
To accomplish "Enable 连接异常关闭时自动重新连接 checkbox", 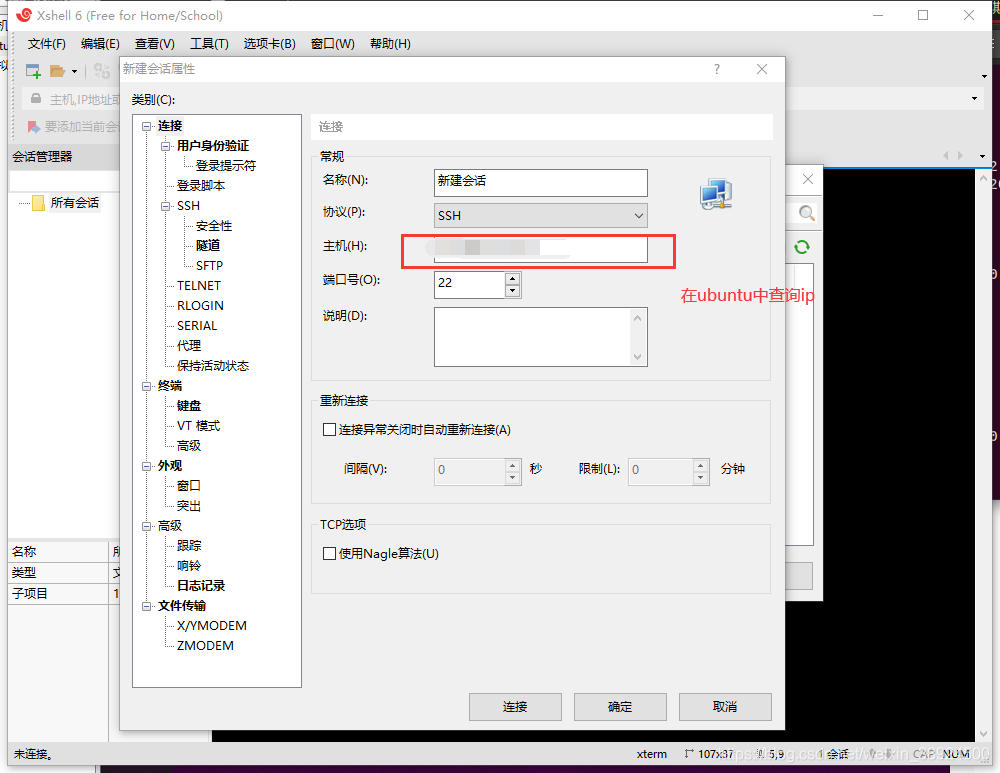I will (329, 430).
